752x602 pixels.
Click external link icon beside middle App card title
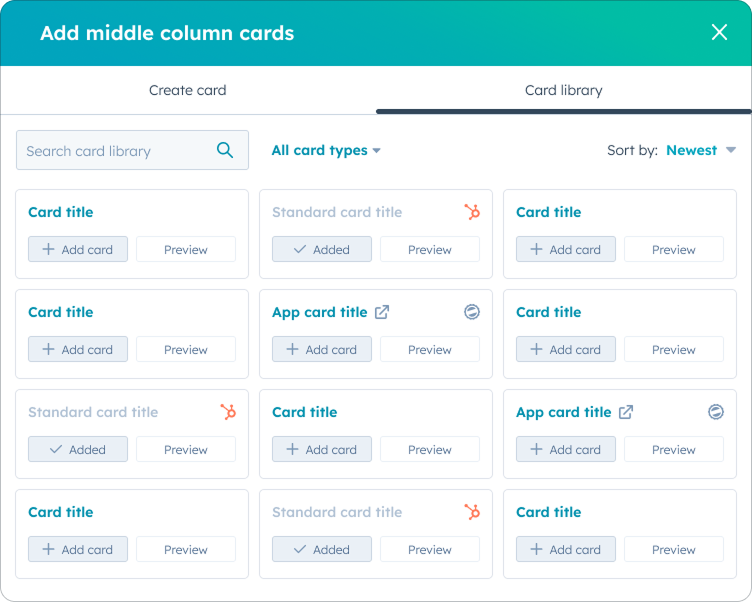pyautogui.click(x=382, y=312)
